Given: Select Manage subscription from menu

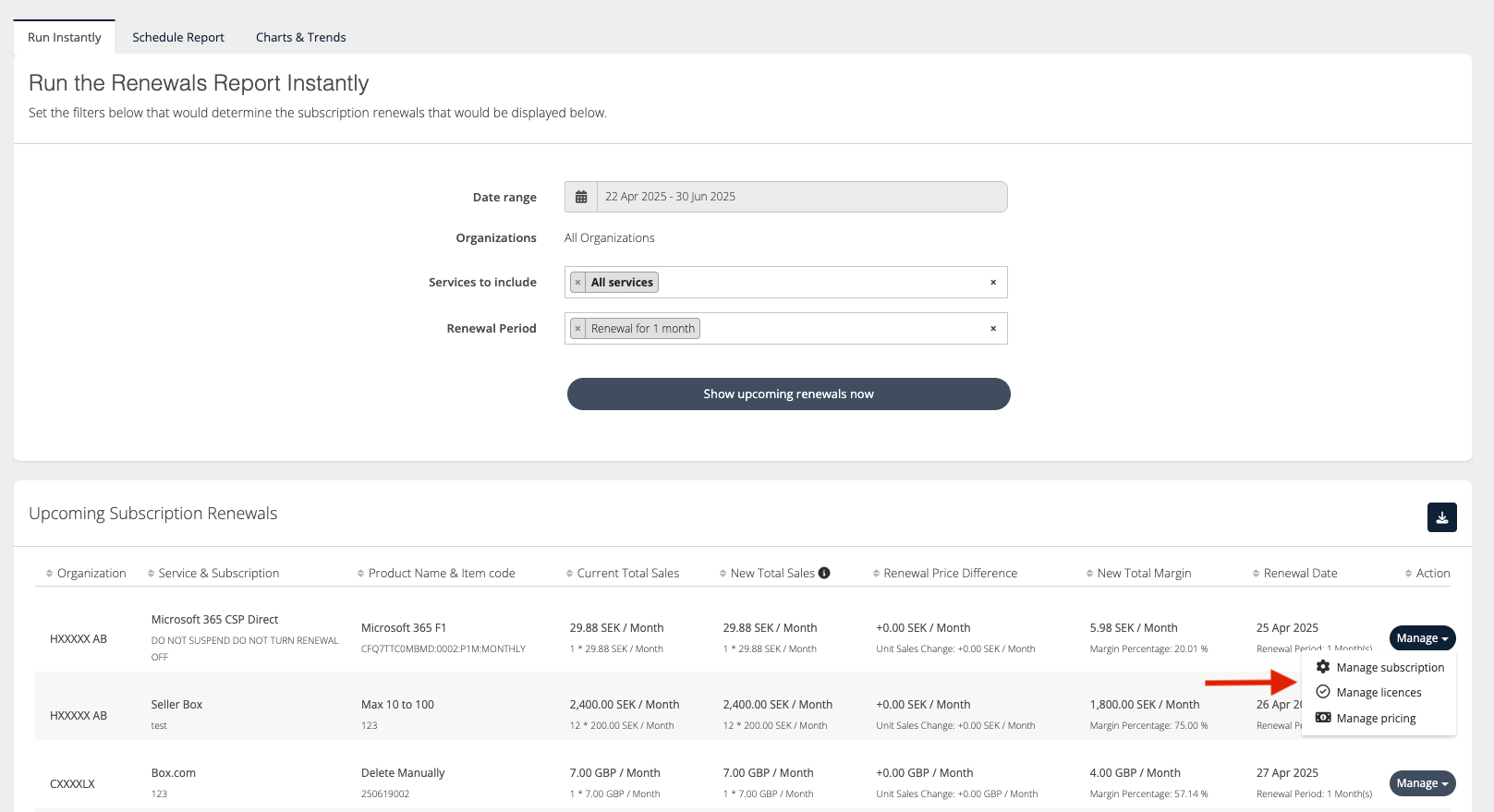Looking at the screenshot, I should pos(1390,668).
